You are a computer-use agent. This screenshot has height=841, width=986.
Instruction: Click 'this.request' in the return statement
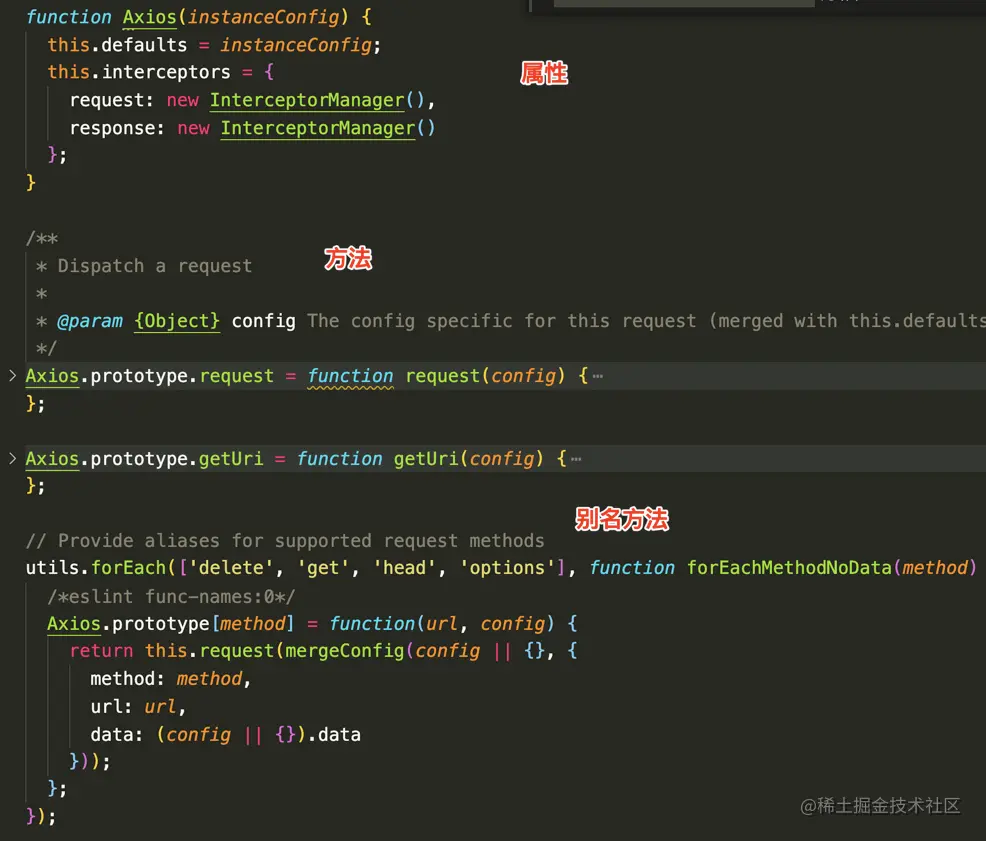point(209,651)
